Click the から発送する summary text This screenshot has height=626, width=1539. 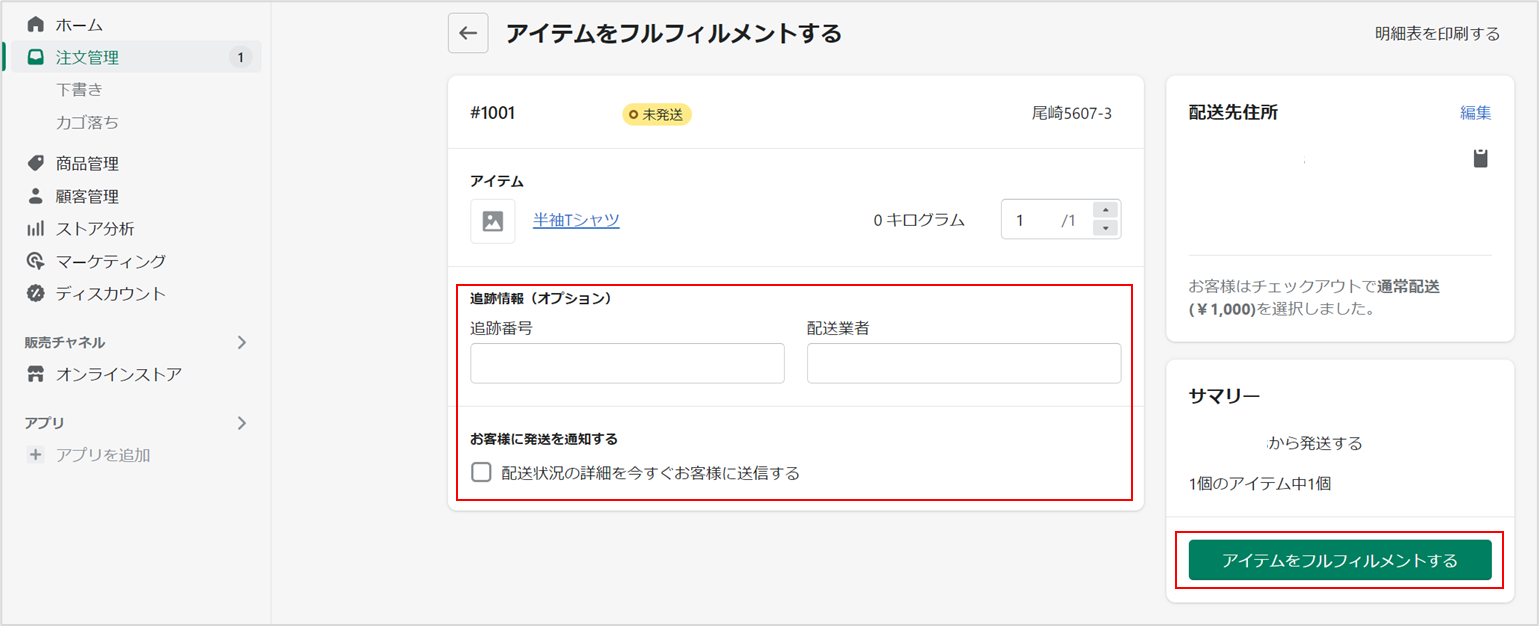(x=1315, y=443)
